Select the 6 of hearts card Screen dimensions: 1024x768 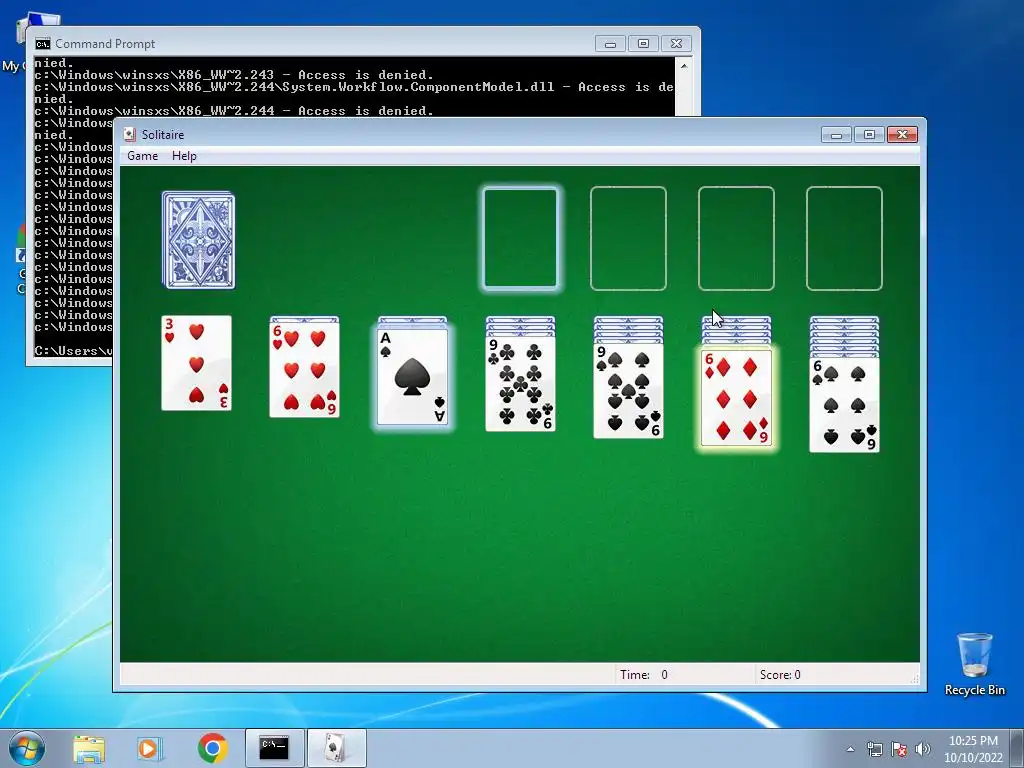pos(304,370)
